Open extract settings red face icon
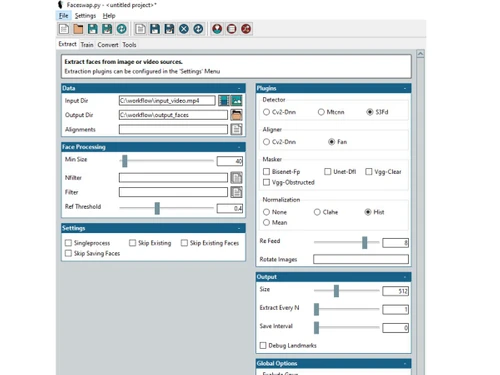 click(x=217, y=29)
